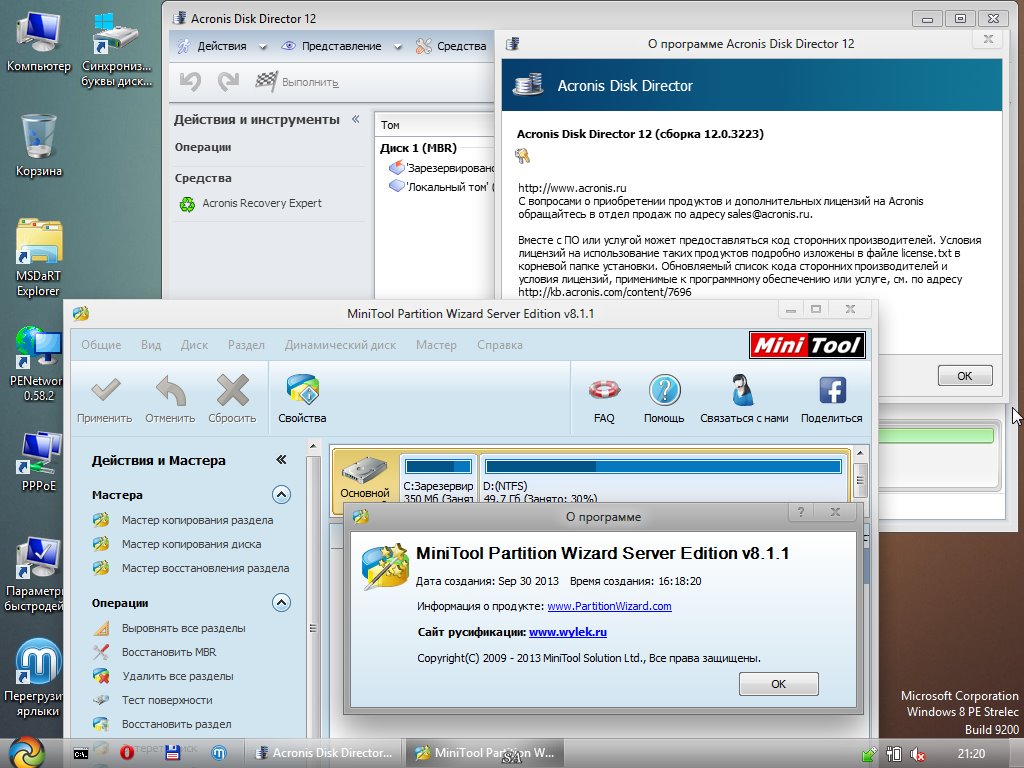Open the Диск menu in MiniTool
Viewport: 1024px width, 768px height.
(x=195, y=345)
